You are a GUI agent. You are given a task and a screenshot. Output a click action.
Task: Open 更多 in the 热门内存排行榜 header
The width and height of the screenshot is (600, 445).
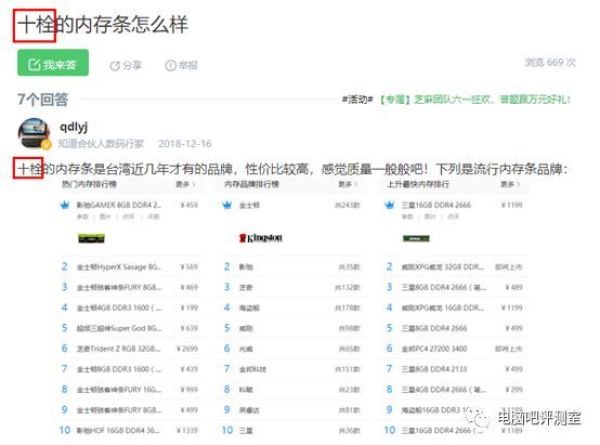[185, 184]
